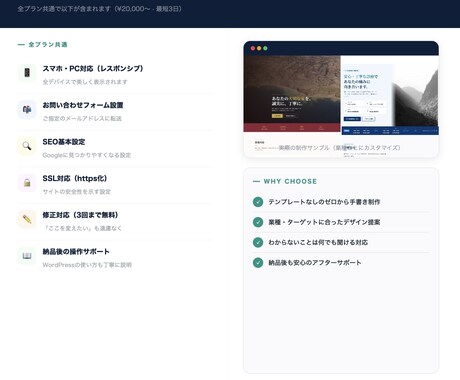Click the ご指定のメールアドレスに転送 description
Viewport: 460px width, 380px height.
pos(82,118)
